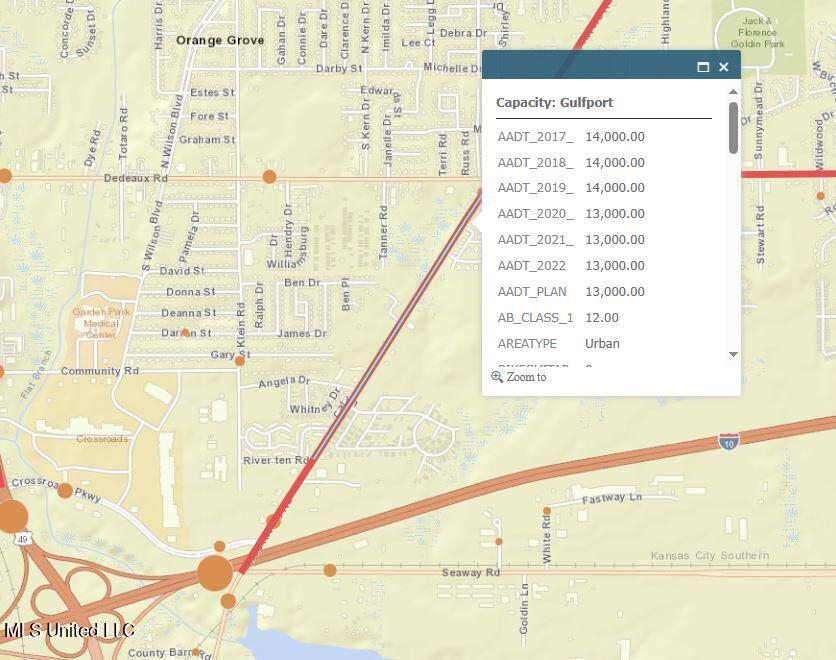Image resolution: width=836 pixels, height=660 pixels.
Task: Click the Capacity: Gulfport popup title
Action: (555, 102)
